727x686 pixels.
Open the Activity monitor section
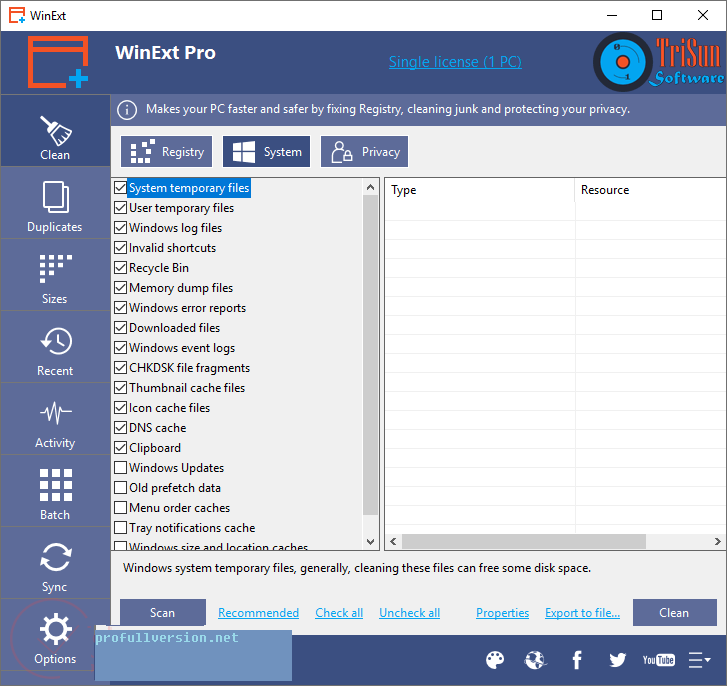tap(55, 419)
